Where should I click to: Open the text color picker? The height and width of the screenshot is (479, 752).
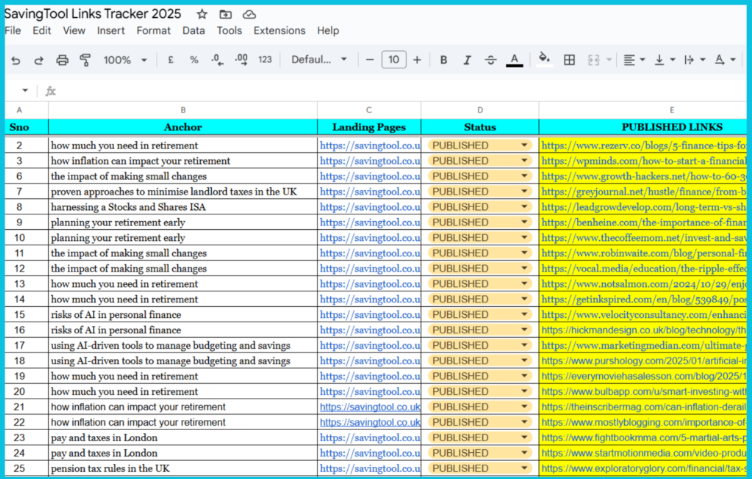(x=514, y=60)
